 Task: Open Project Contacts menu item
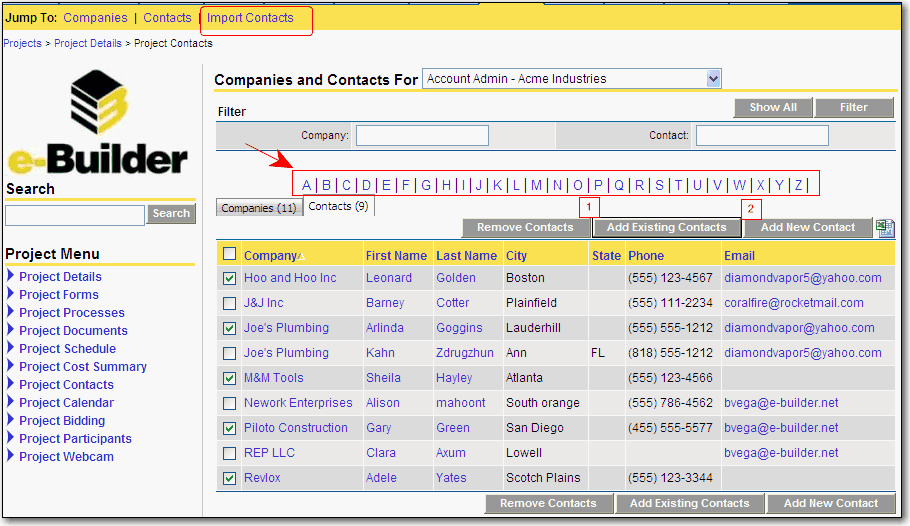[66, 384]
